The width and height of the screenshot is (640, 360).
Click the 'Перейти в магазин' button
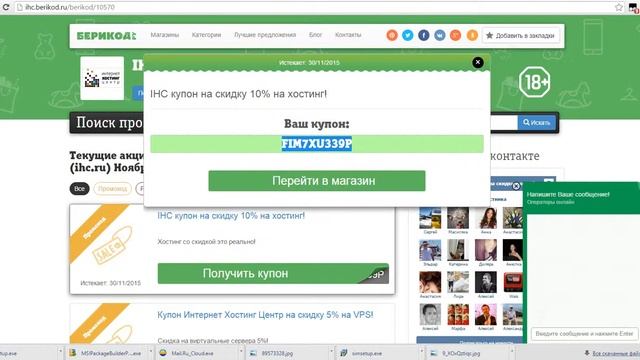[x=317, y=181]
